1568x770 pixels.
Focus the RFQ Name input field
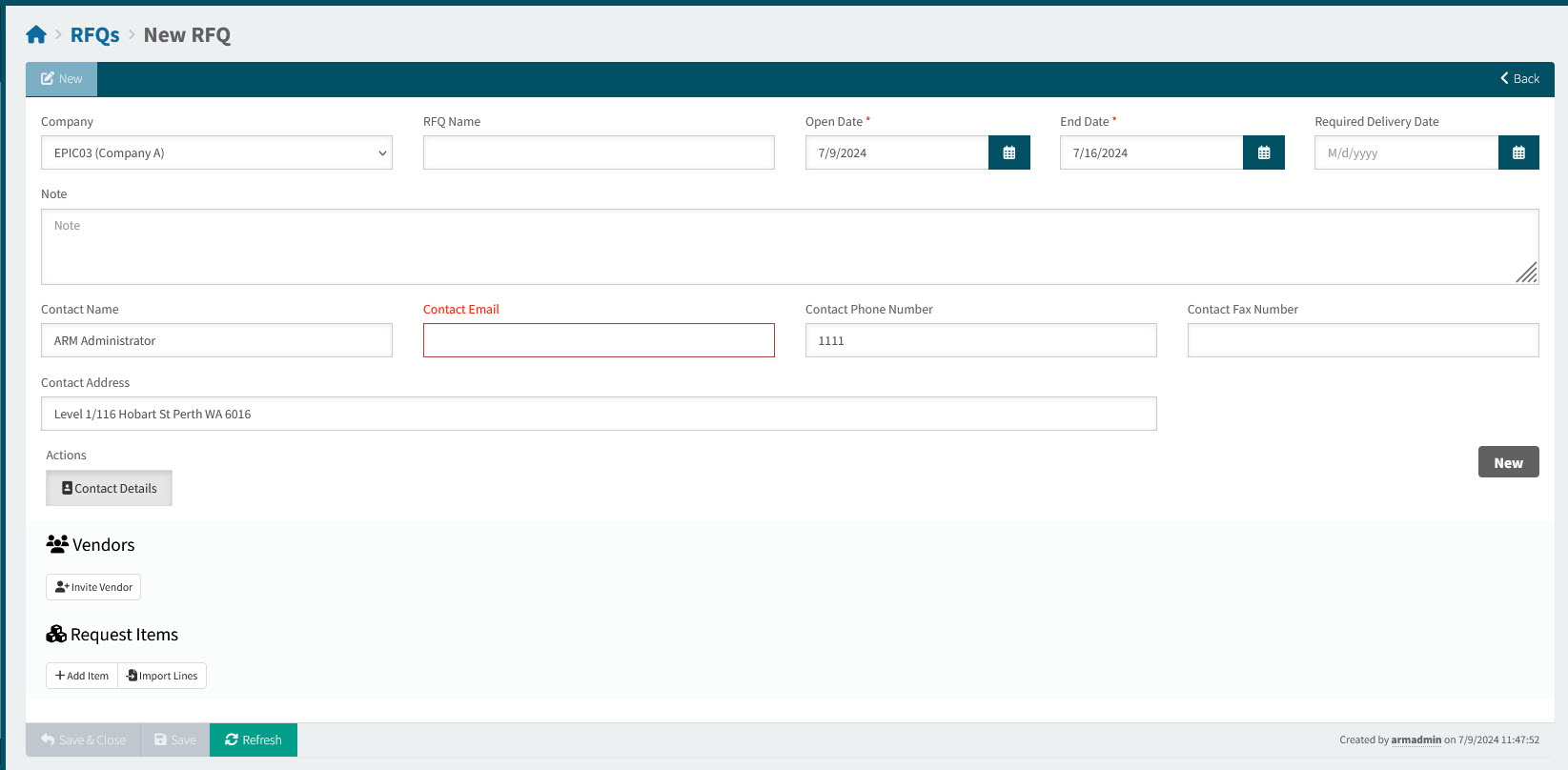[599, 152]
